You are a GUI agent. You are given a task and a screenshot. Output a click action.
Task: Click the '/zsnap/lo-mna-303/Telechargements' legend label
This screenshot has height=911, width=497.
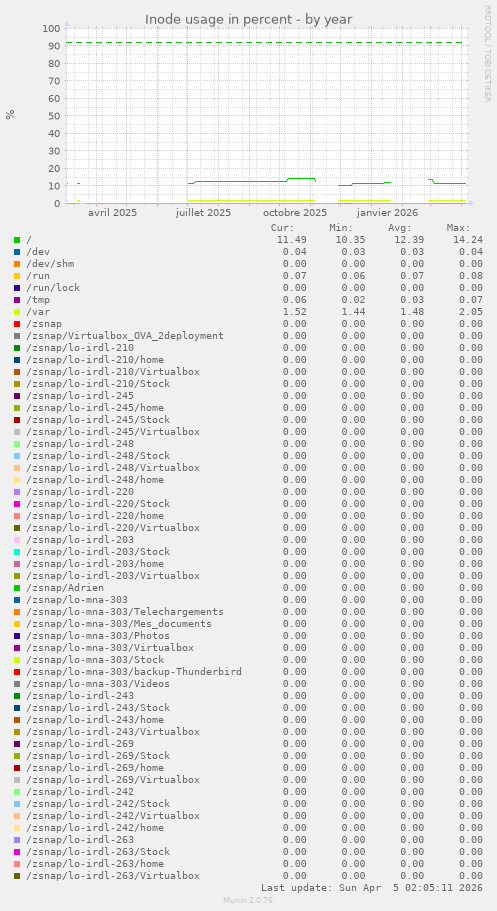point(125,612)
